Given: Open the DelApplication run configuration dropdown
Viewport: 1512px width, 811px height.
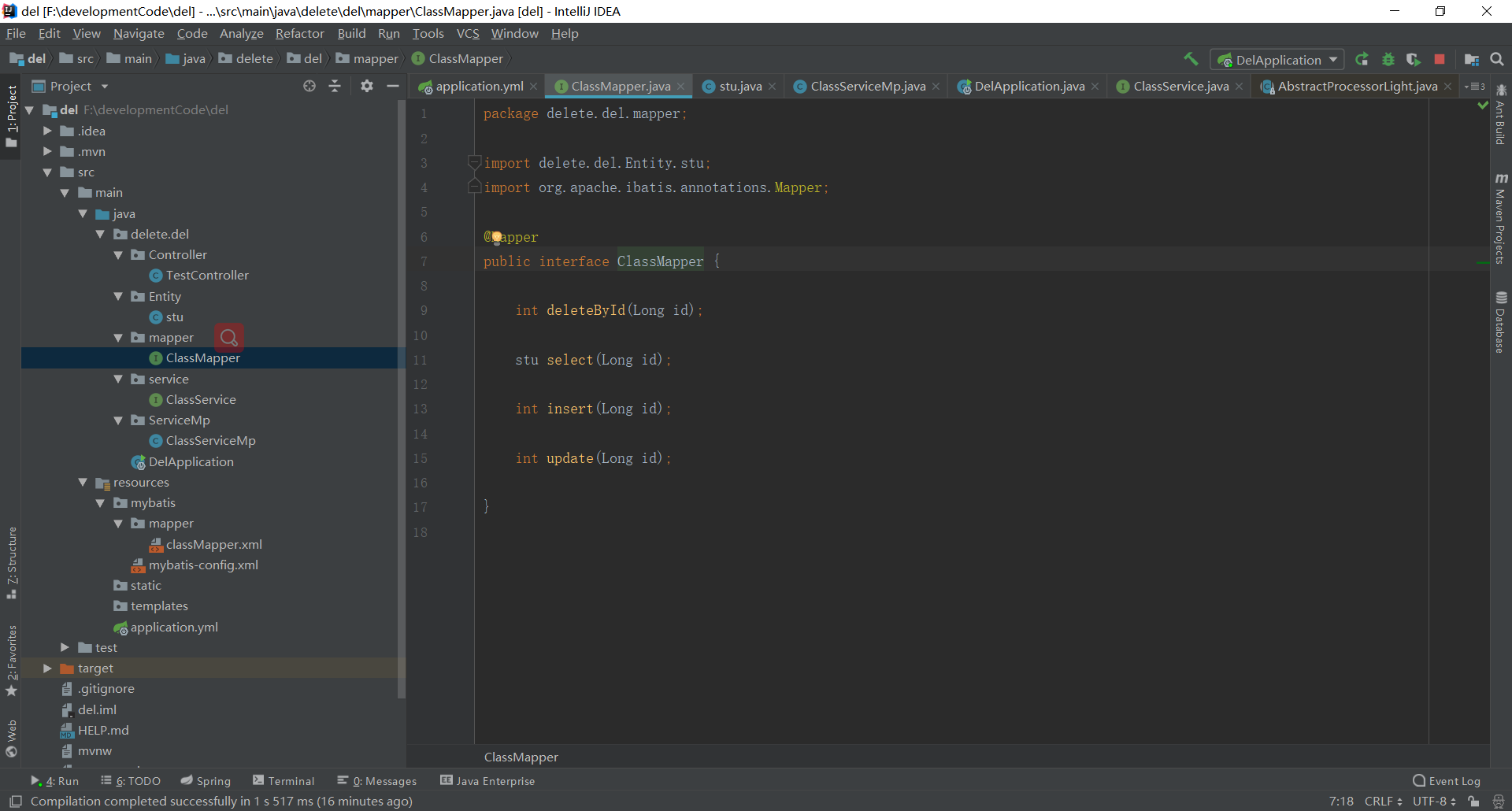Looking at the screenshot, I should coord(1277,60).
